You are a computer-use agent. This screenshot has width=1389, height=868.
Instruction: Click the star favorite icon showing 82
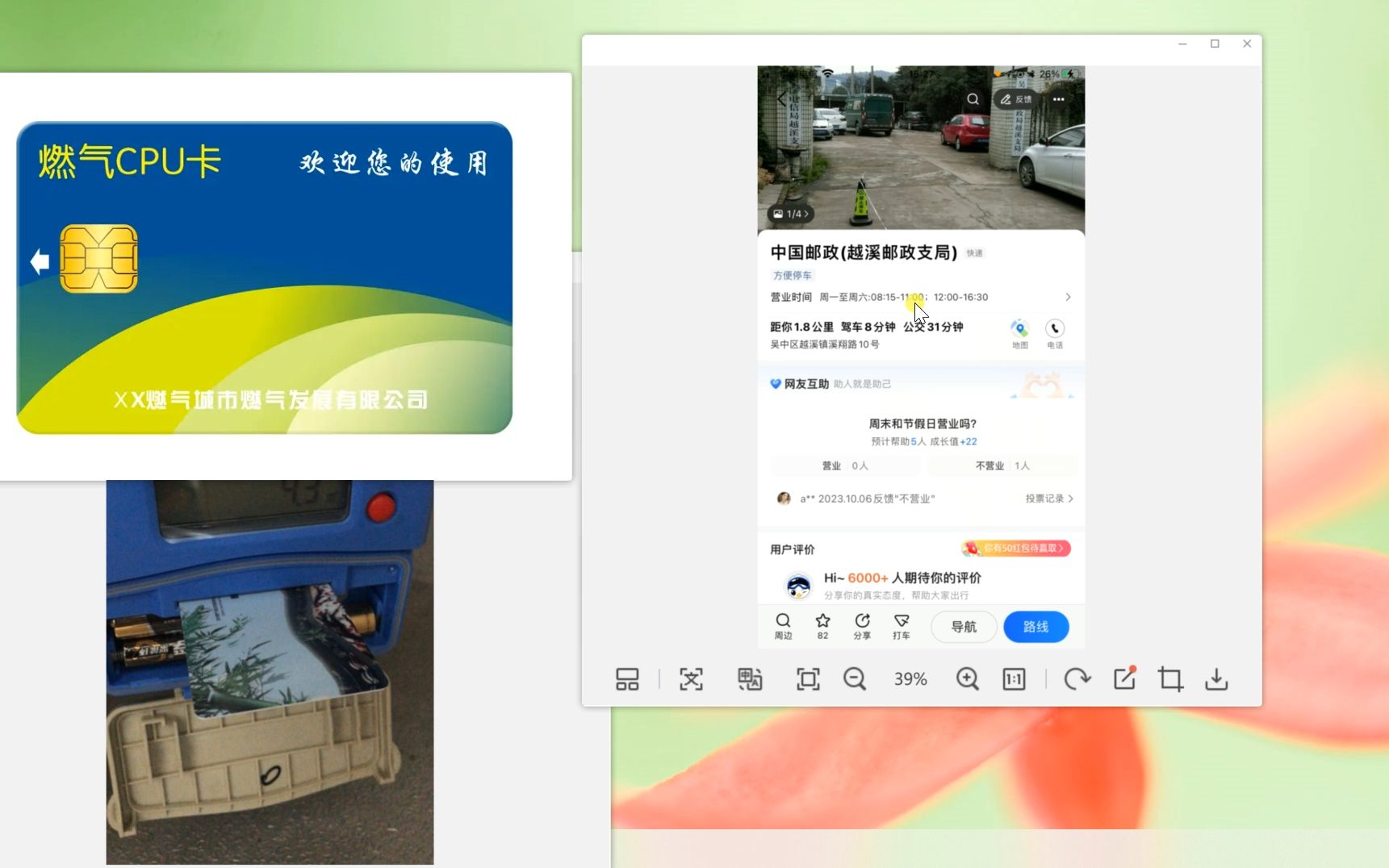click(822, 626)
